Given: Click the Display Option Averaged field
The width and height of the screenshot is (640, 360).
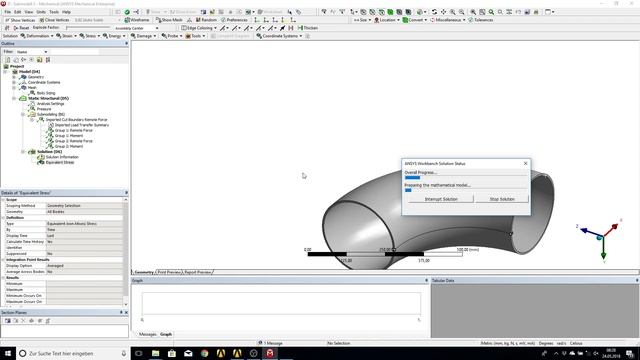Looking at the screenshot, I should (84, 266).
